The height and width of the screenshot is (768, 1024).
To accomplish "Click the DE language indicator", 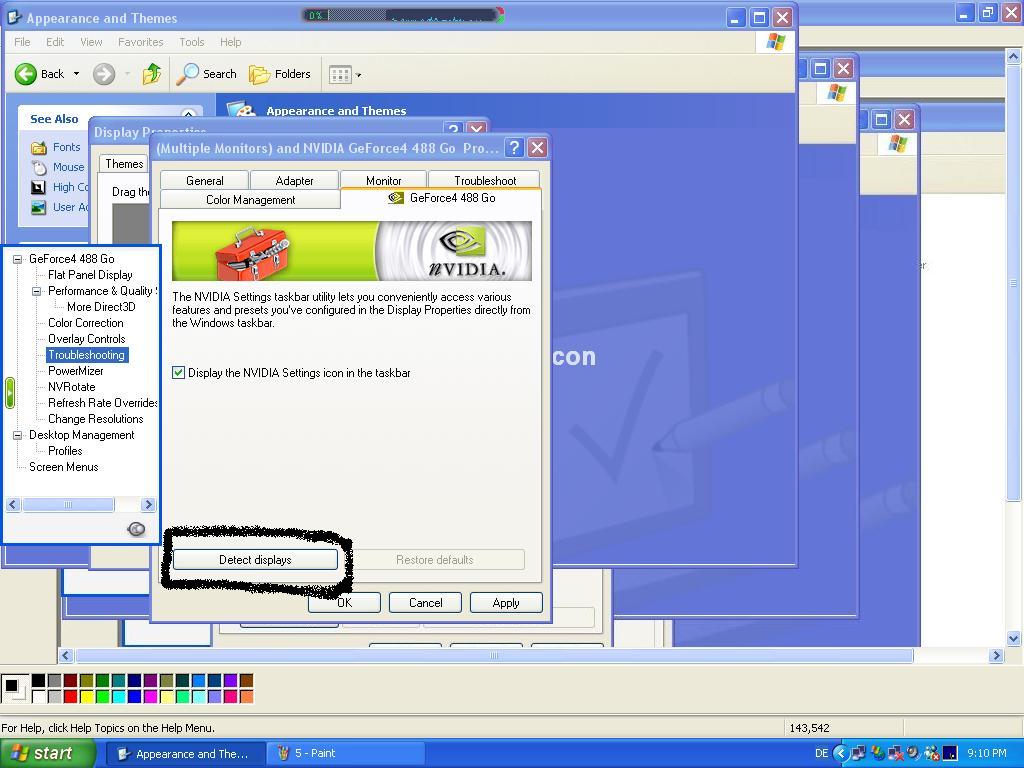I will point(822,753).
